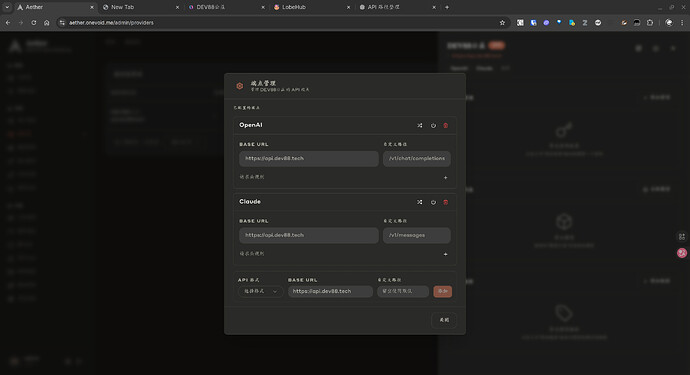
Task: Click the blue diamond extension icon
Action: pyautogui.click(x=559, y=22)
